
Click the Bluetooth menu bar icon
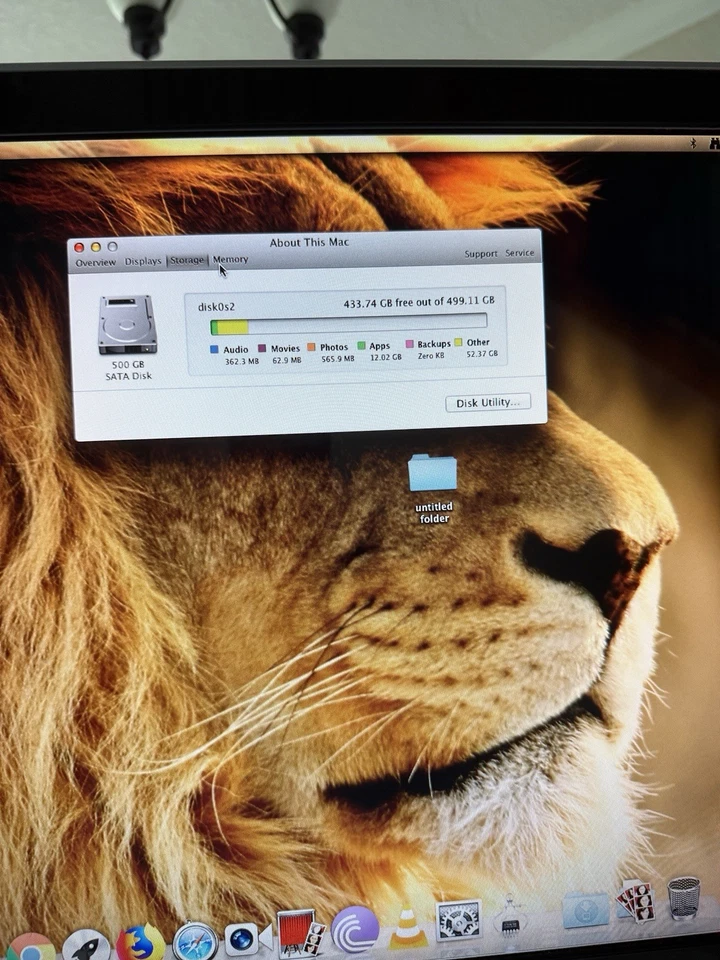694,143
